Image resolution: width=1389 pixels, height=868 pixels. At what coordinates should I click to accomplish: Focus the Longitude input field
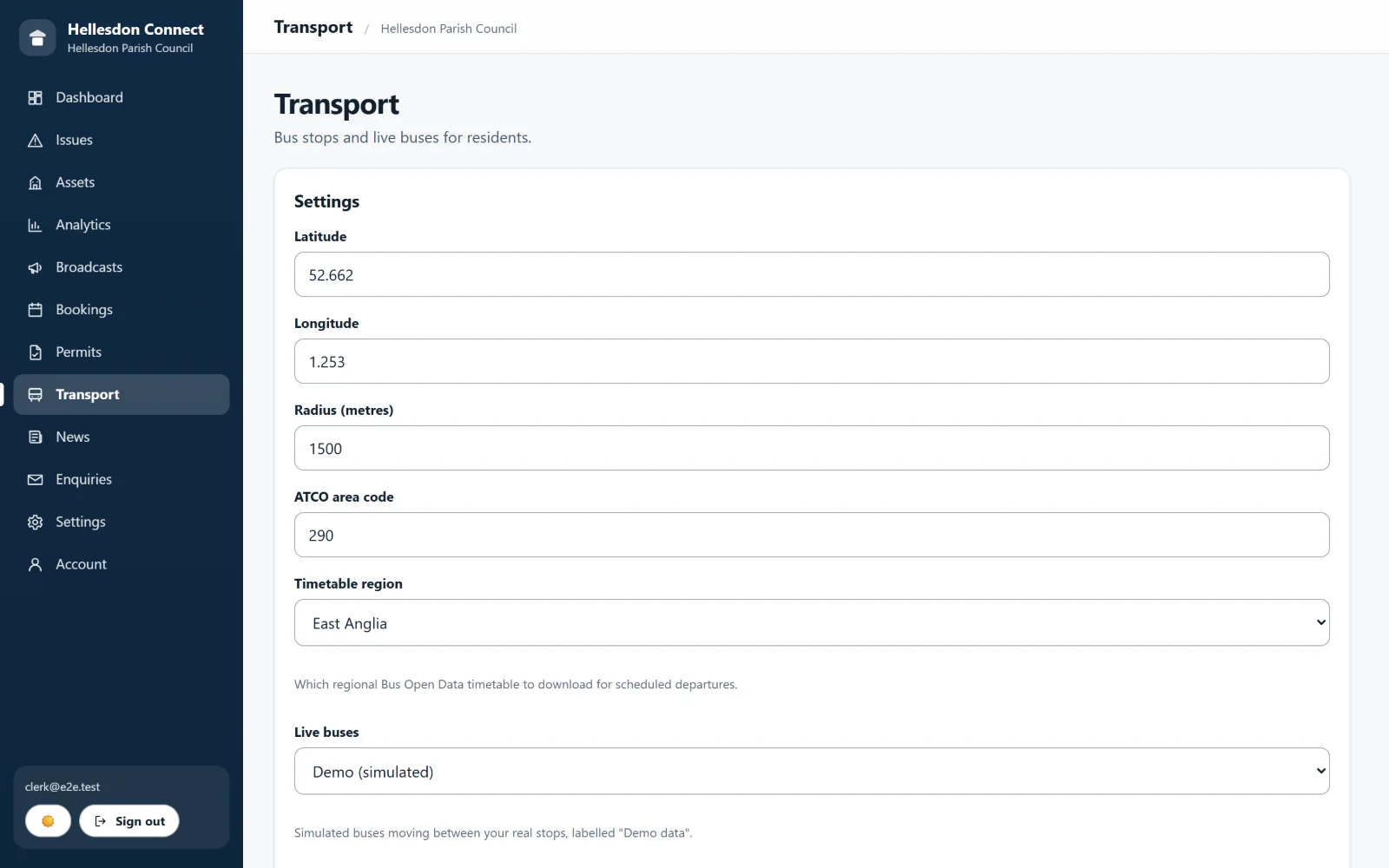click(812, 361)
